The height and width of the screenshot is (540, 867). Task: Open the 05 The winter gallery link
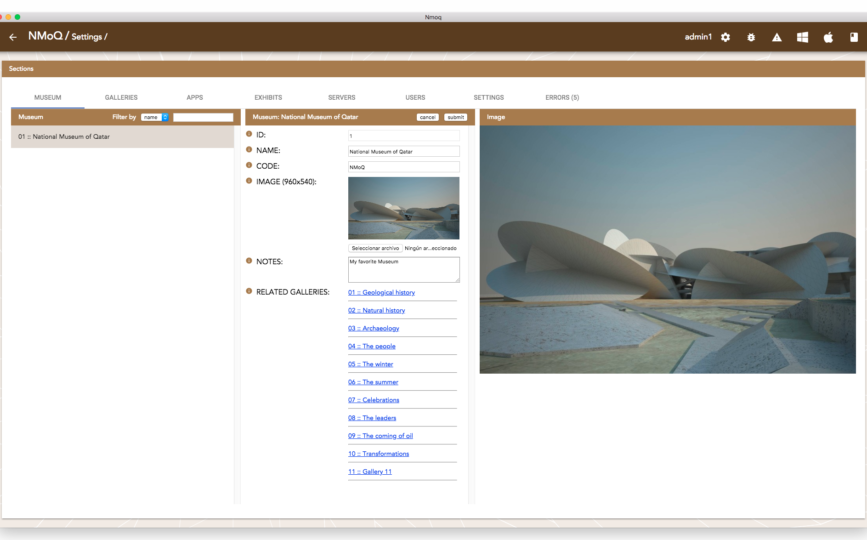[370, 364]
